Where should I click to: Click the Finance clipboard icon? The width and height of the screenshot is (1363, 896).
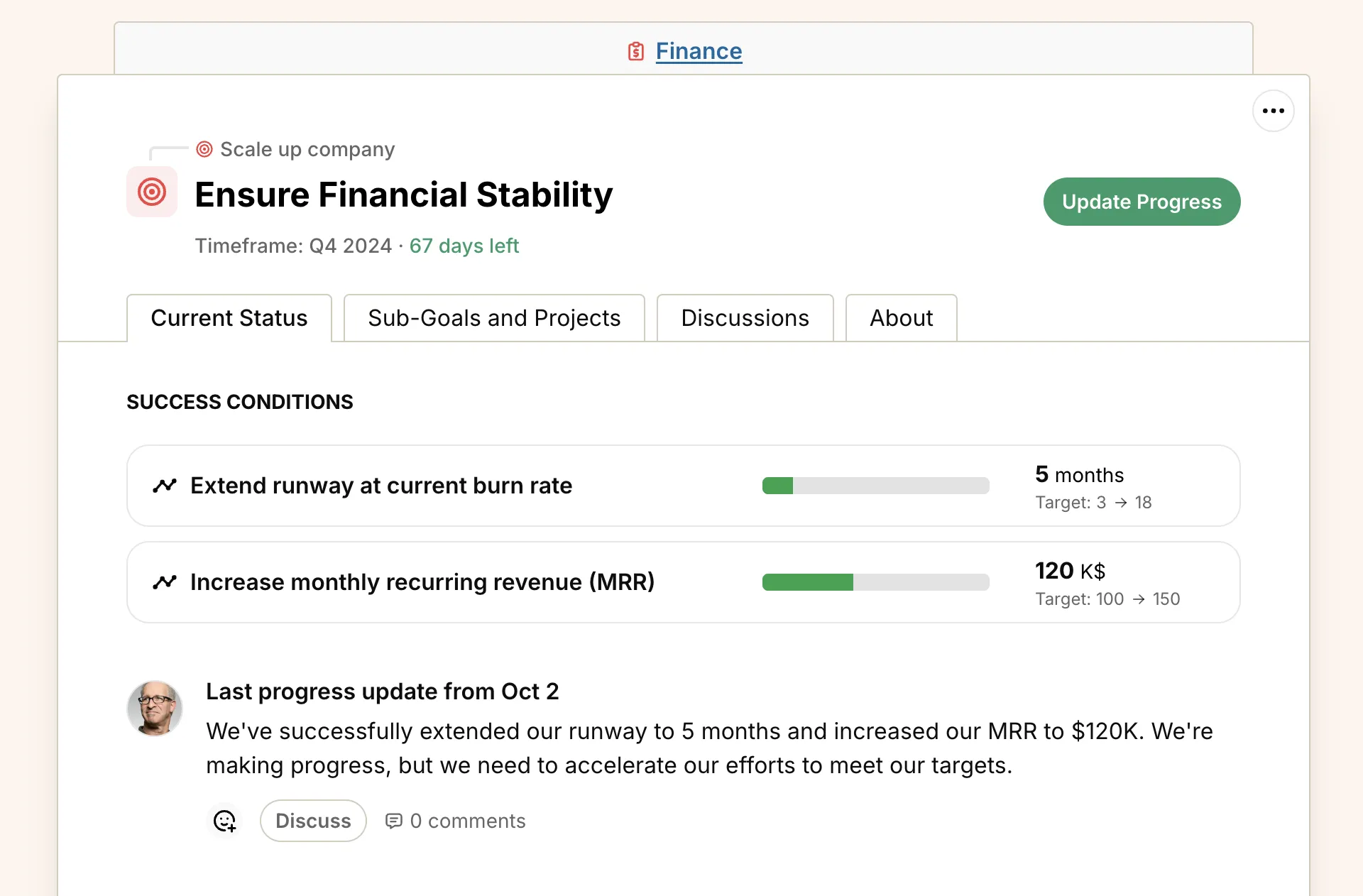(x=636, y=51)
